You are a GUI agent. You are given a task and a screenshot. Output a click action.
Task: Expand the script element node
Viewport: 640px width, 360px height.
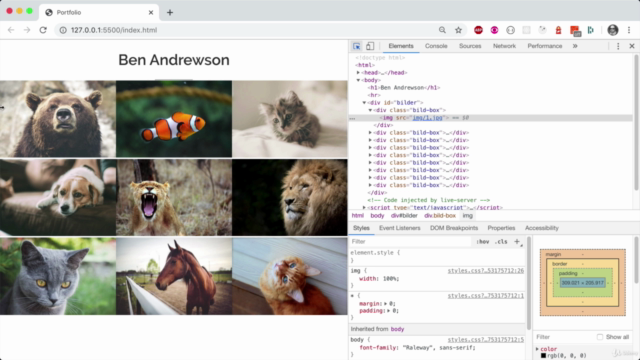point(364,207)
